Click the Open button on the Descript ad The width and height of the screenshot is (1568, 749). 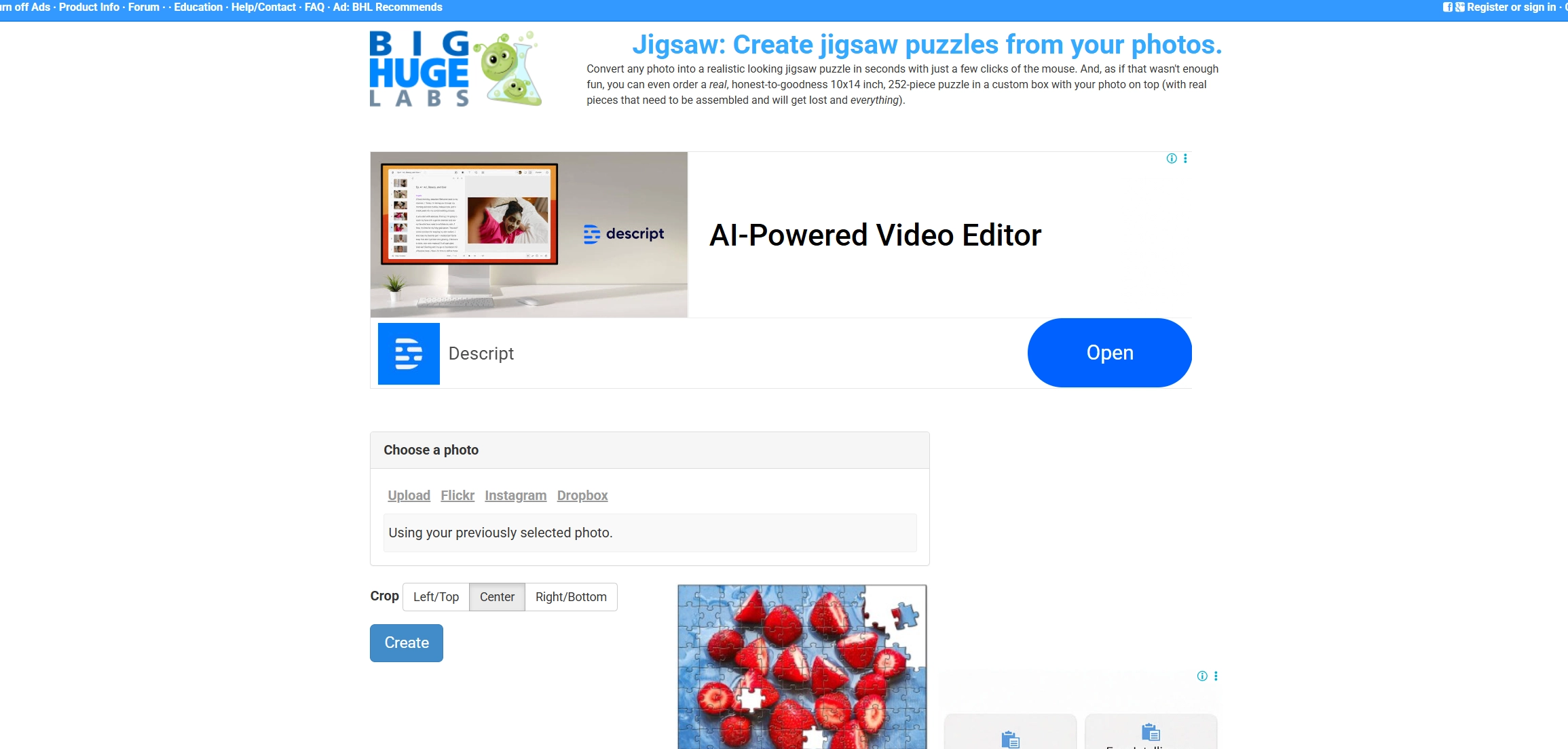[x=1110, y=352]
